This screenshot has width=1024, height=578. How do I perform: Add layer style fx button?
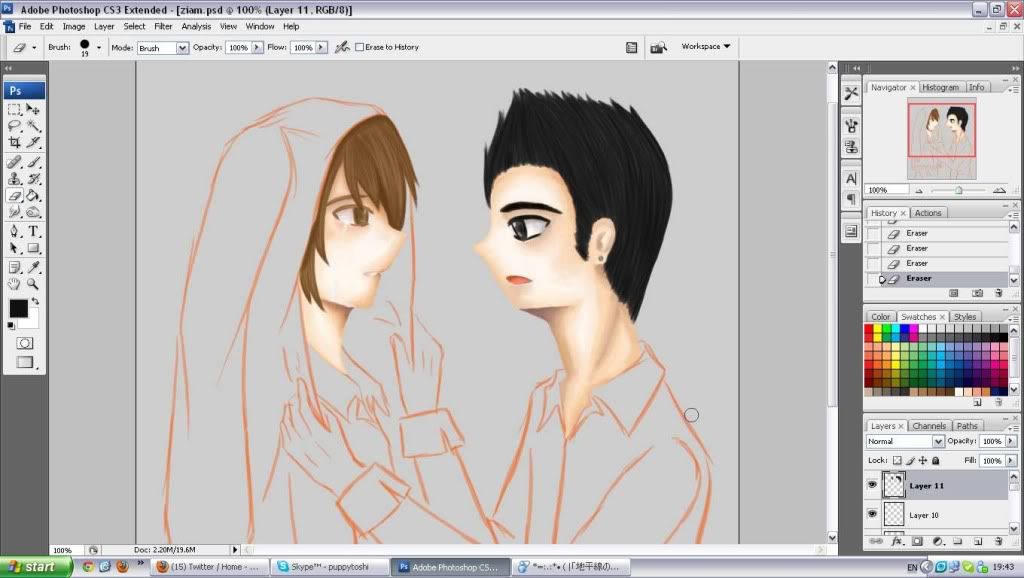pyautogui.click(x=897, y=541)
